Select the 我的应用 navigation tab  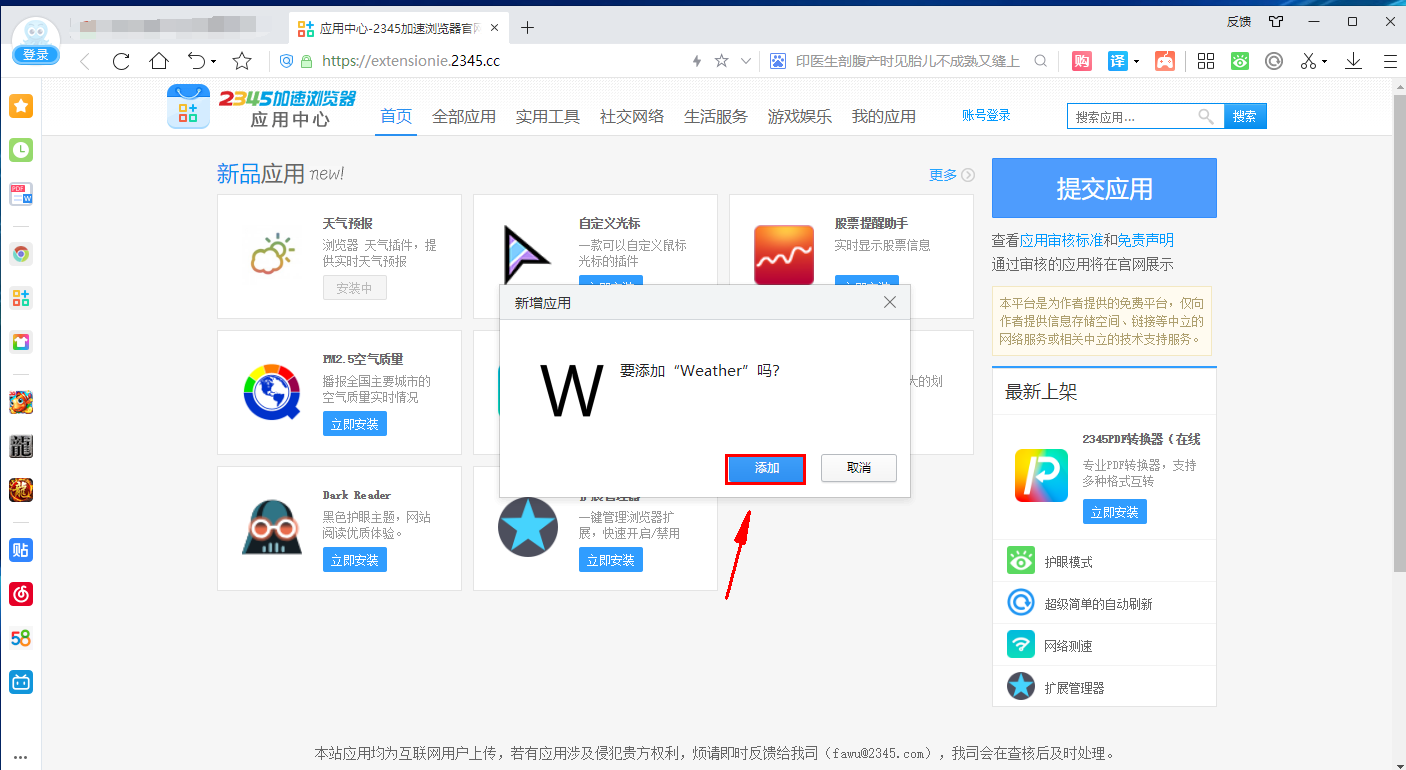(884, 116)
